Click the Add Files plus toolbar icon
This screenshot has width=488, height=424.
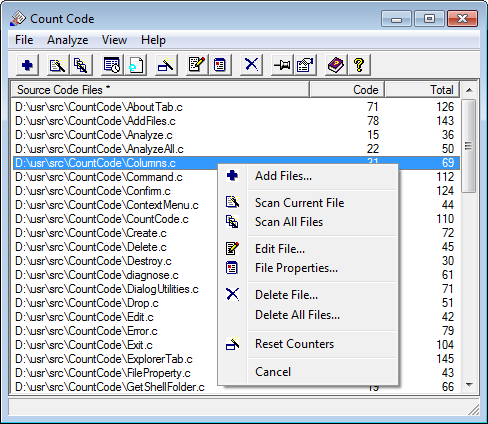pos(27,65)
